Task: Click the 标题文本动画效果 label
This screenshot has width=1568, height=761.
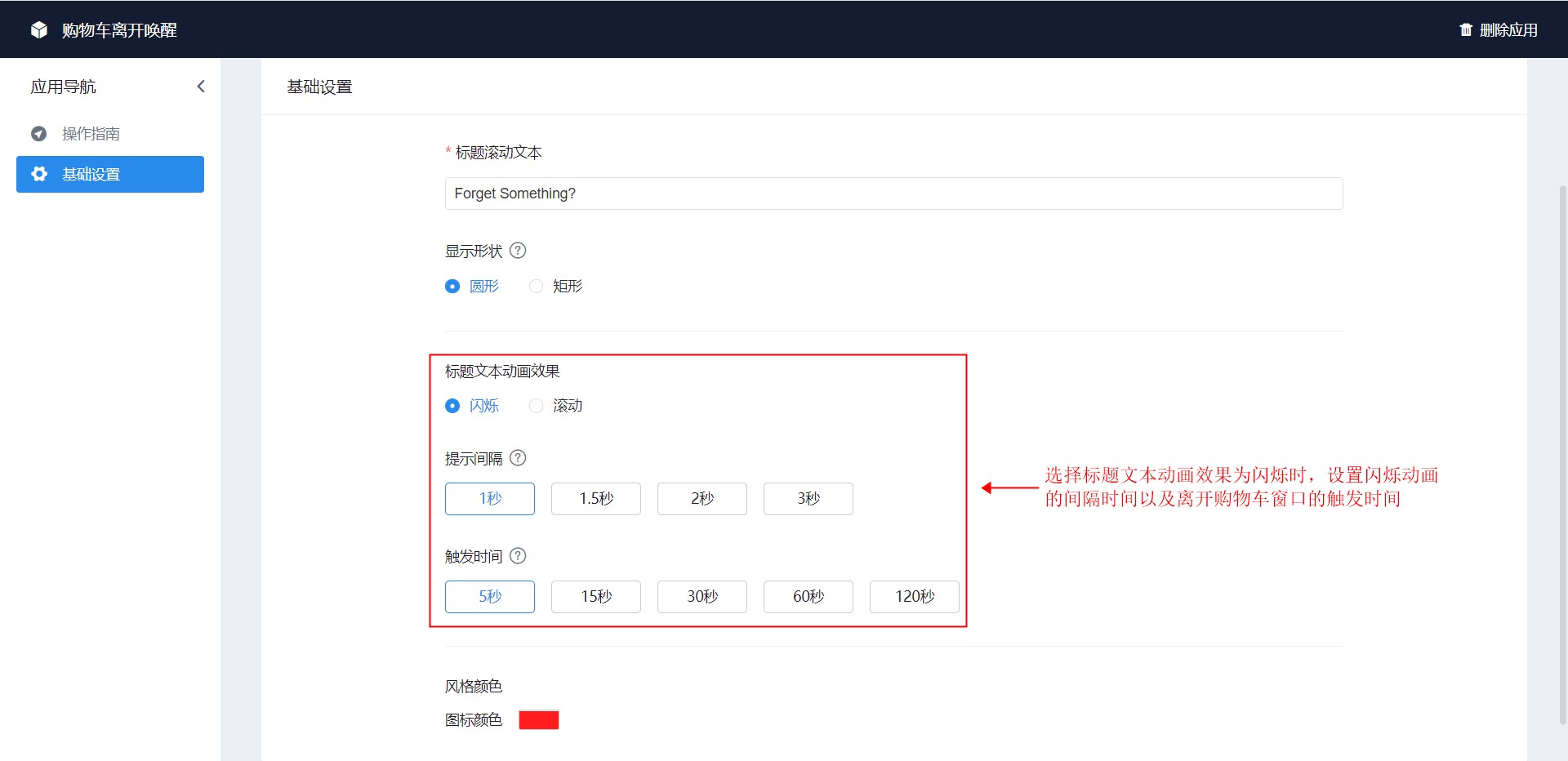Action: point(502,372)
